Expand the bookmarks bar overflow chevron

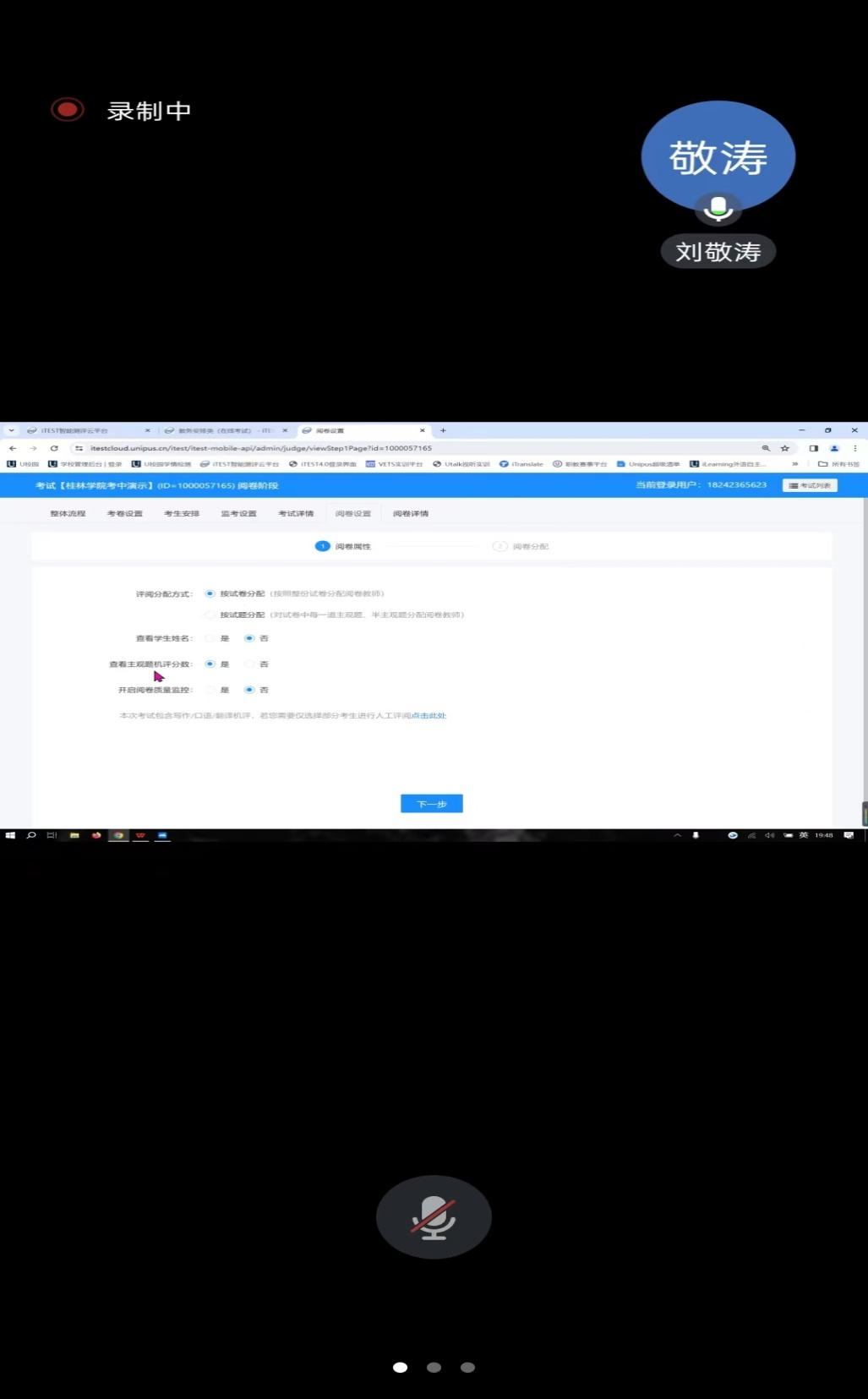tap(794, 464)
